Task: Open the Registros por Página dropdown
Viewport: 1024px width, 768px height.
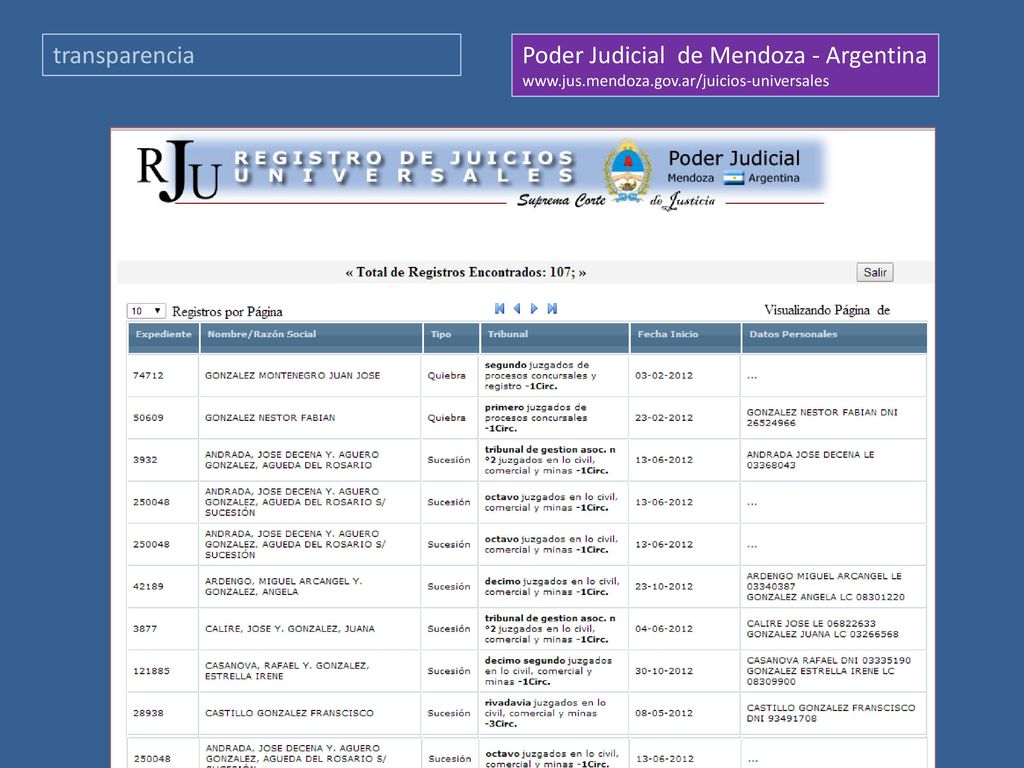Action: (x=146, y=311)
